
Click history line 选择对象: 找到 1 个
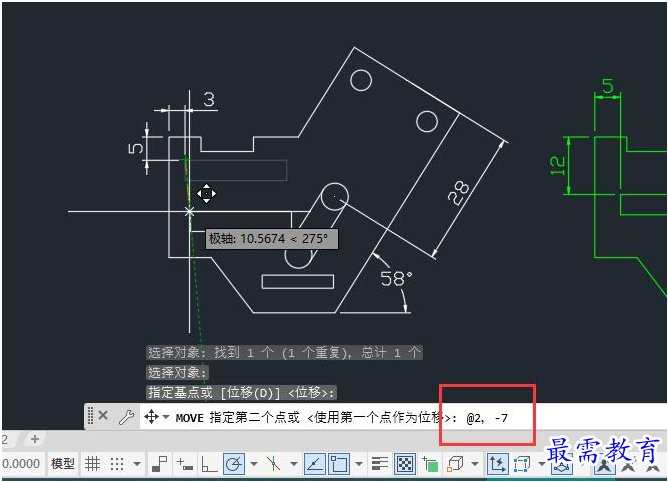(x=284, y=352)
